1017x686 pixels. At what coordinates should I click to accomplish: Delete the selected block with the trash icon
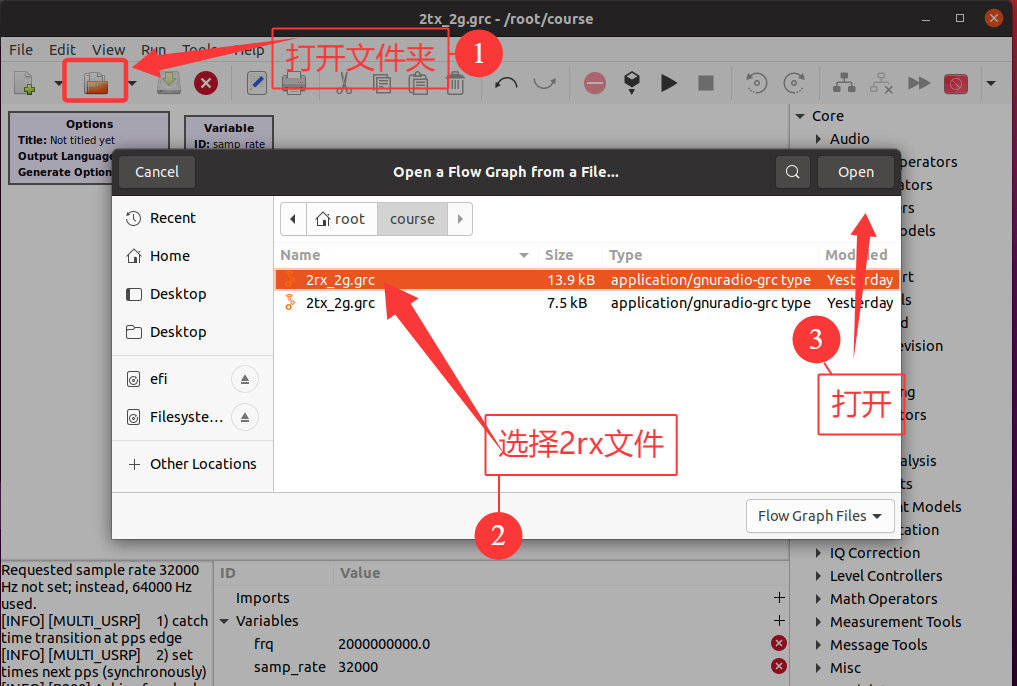[455, 83]
